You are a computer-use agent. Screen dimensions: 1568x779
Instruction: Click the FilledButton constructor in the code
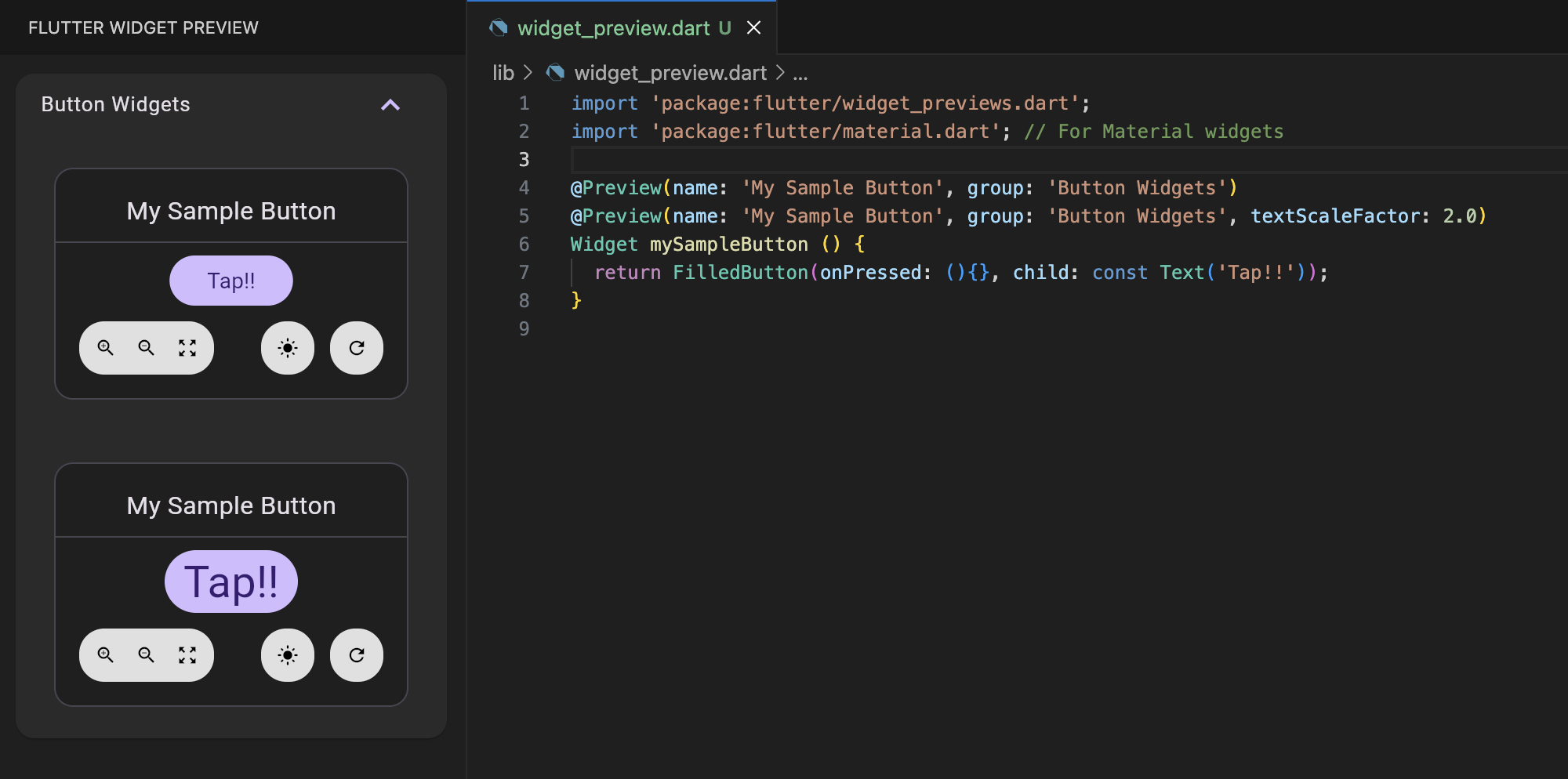click(x=740, y=273)
